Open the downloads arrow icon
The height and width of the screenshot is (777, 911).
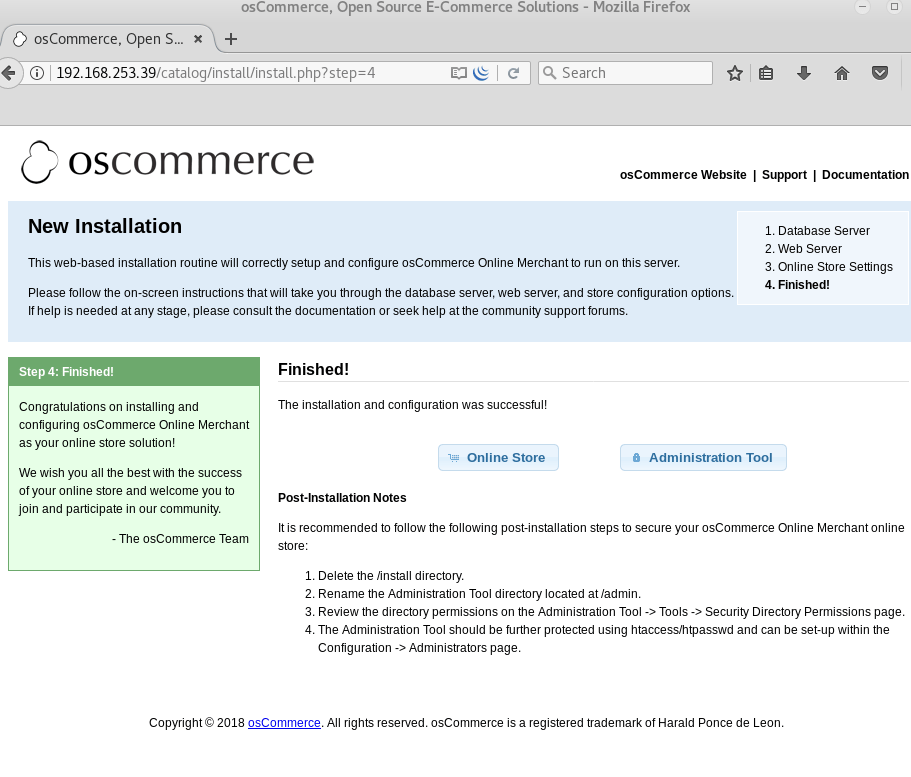803,73
